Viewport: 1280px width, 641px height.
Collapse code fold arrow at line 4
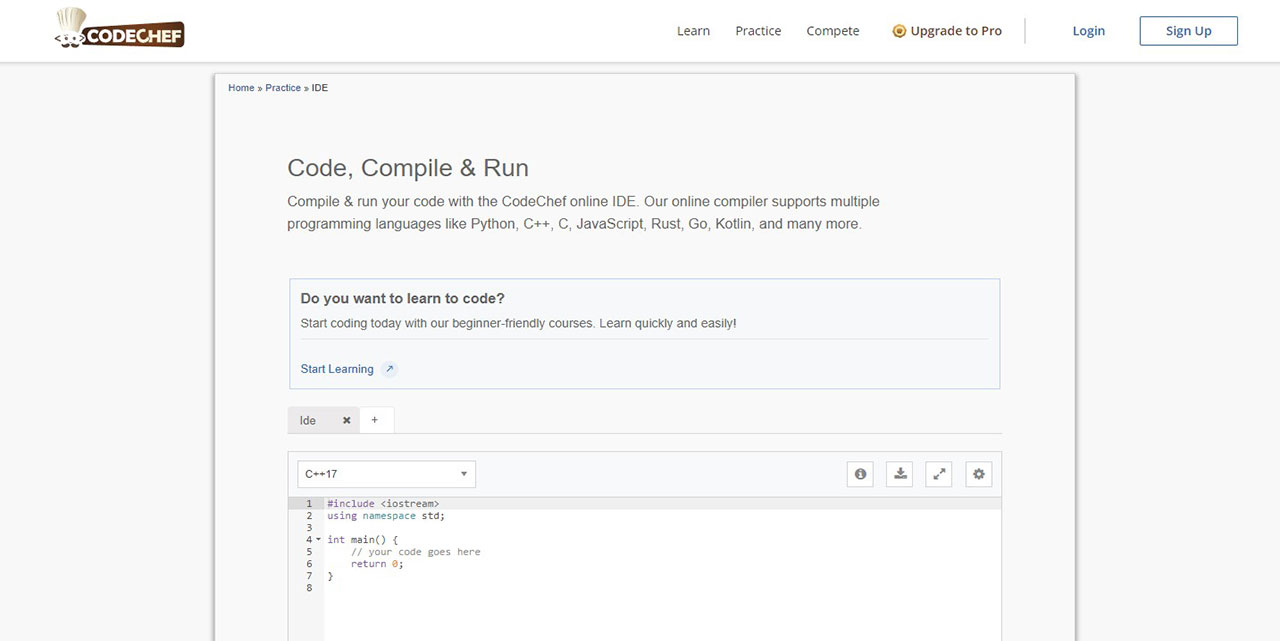[318, 540]
